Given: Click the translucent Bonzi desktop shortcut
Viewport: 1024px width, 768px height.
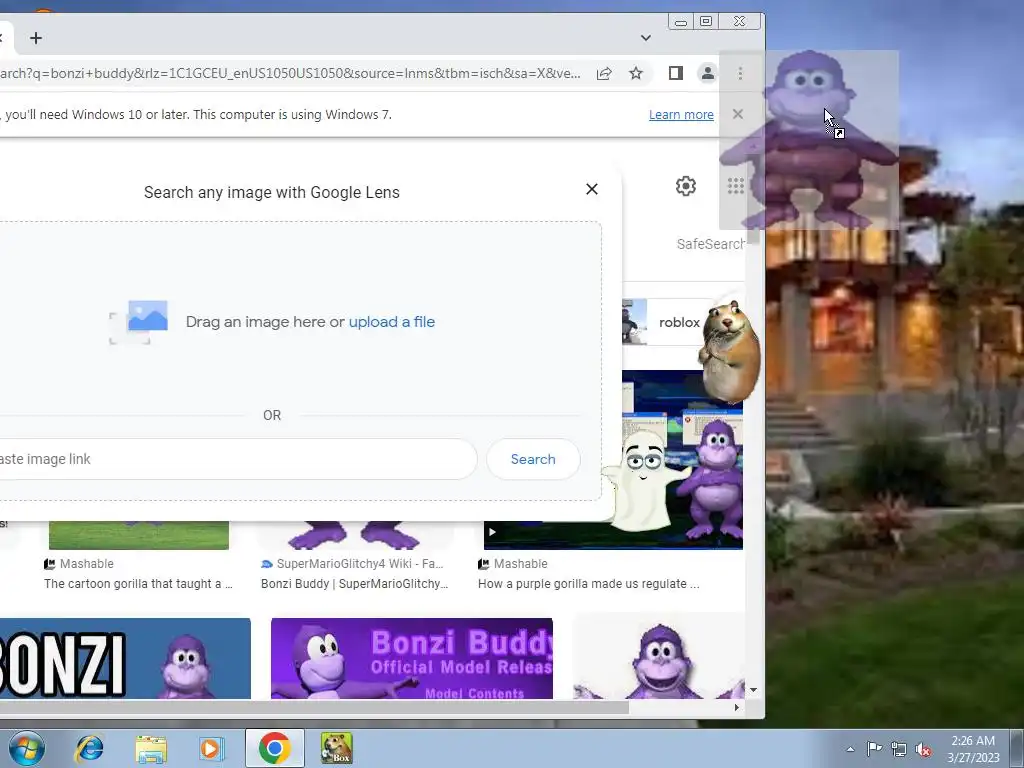Looking at the screenshot, I should pyautogui.click(x=809, y=140).
